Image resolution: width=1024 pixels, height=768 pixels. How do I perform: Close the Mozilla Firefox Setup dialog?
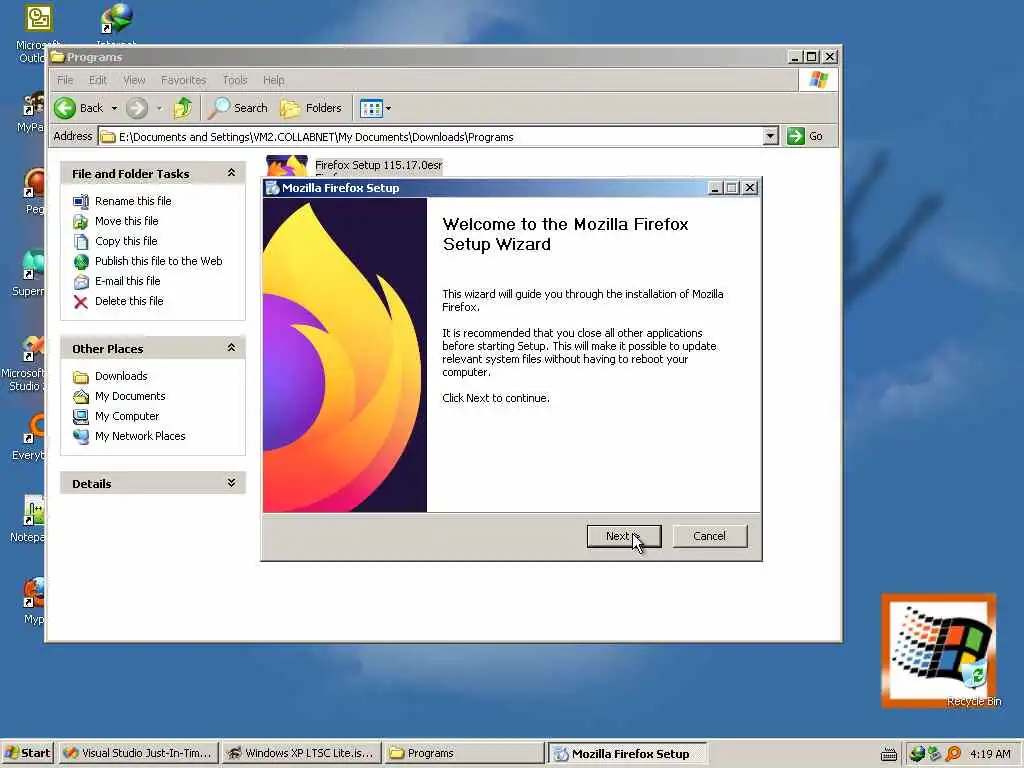coord(750,188)
